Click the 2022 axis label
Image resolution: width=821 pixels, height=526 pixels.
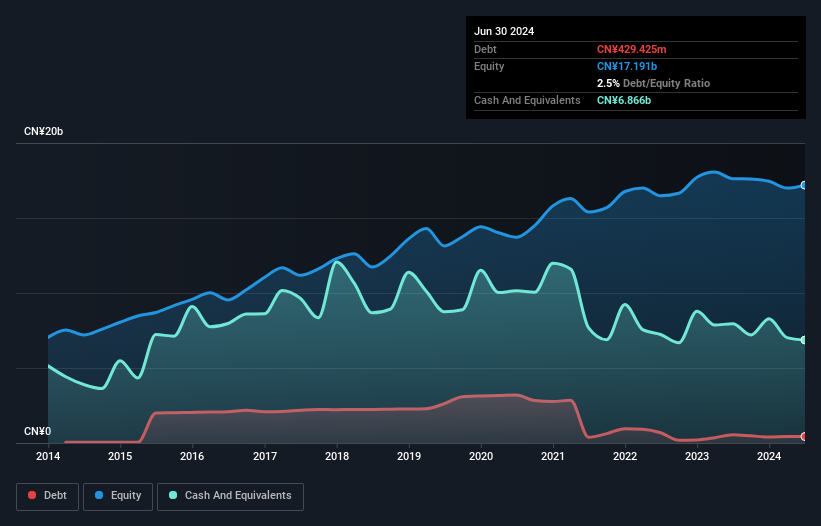coord(625,456)
